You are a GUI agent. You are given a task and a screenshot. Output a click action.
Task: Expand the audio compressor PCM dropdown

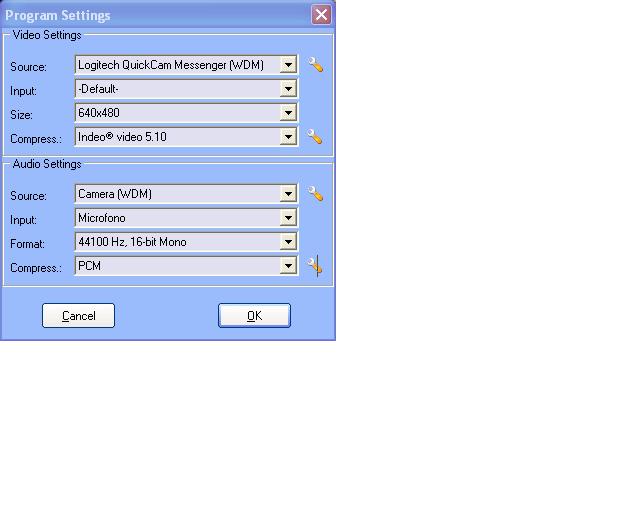tap(288, 266)
